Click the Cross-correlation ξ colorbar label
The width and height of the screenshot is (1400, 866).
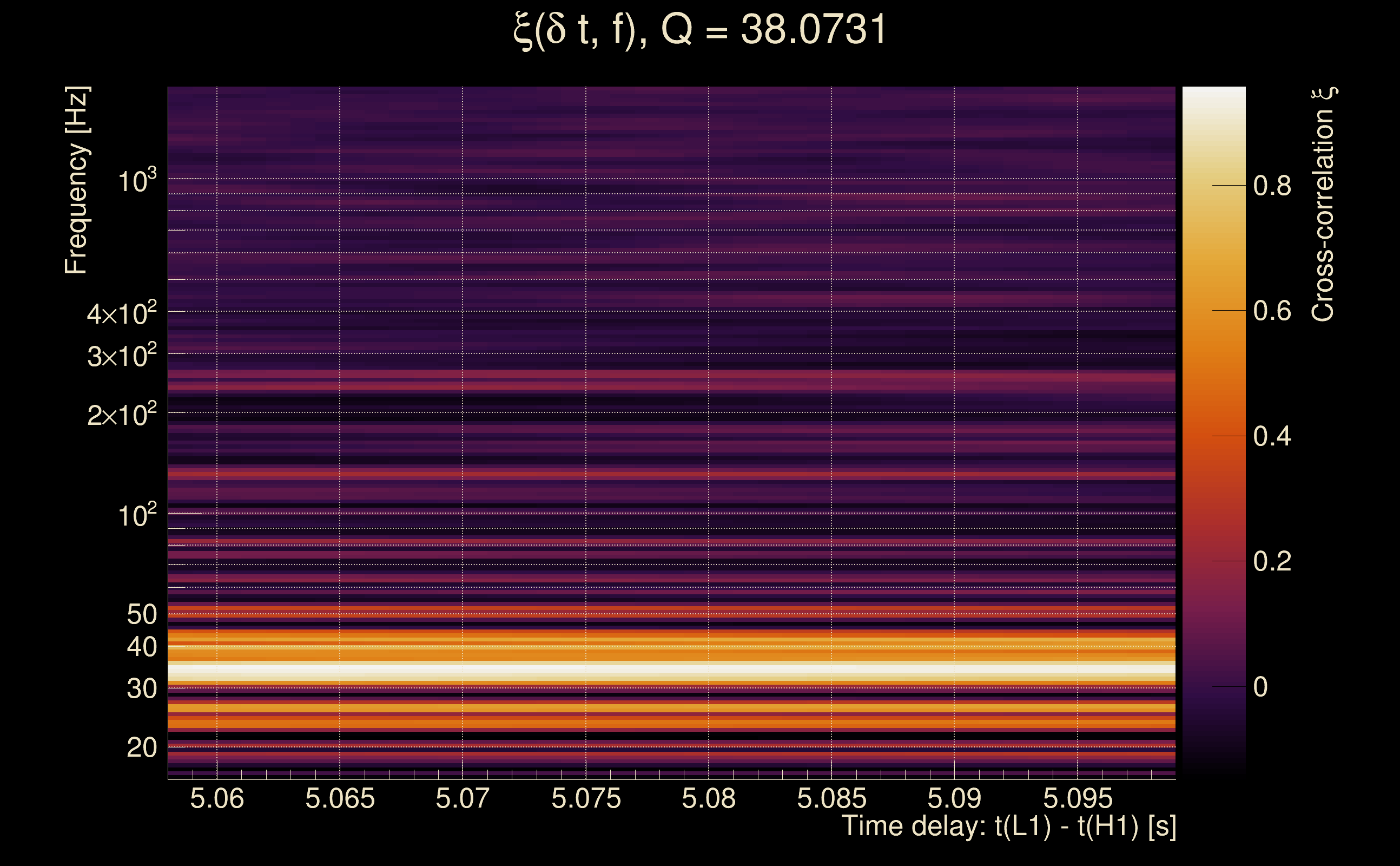coord(1323,204)
